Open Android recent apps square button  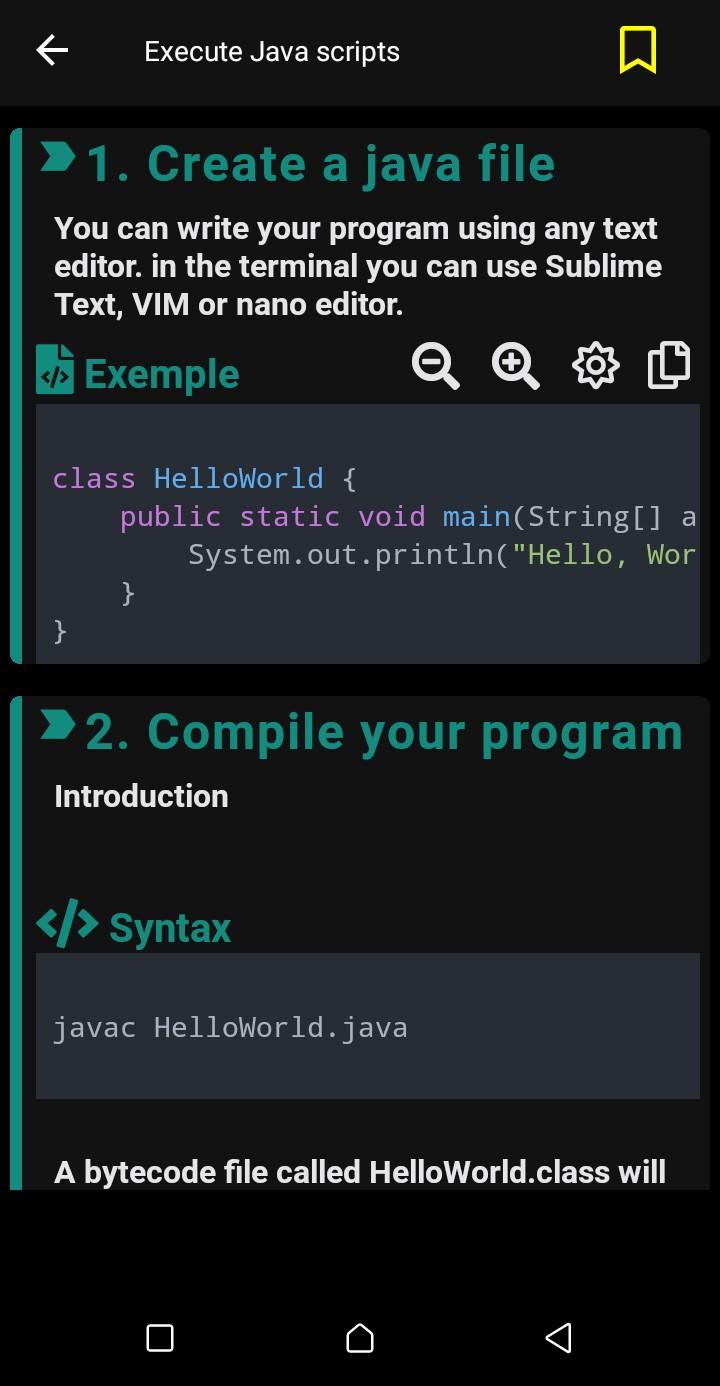[x=160, y=1338]
